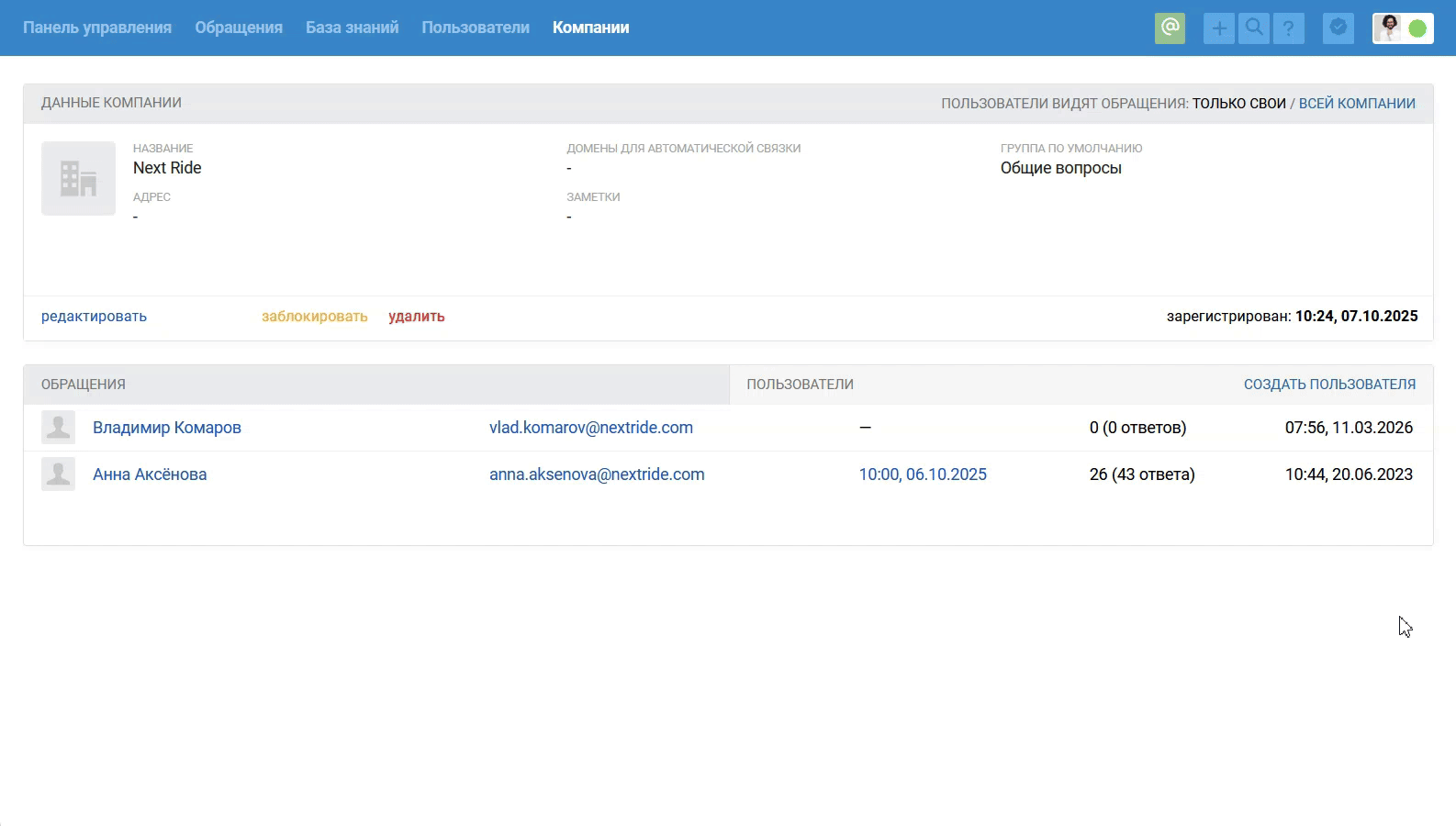Toggle the green online status indicator
The height and width of the screenshot is (826, 1456).
pos(1417,28)
